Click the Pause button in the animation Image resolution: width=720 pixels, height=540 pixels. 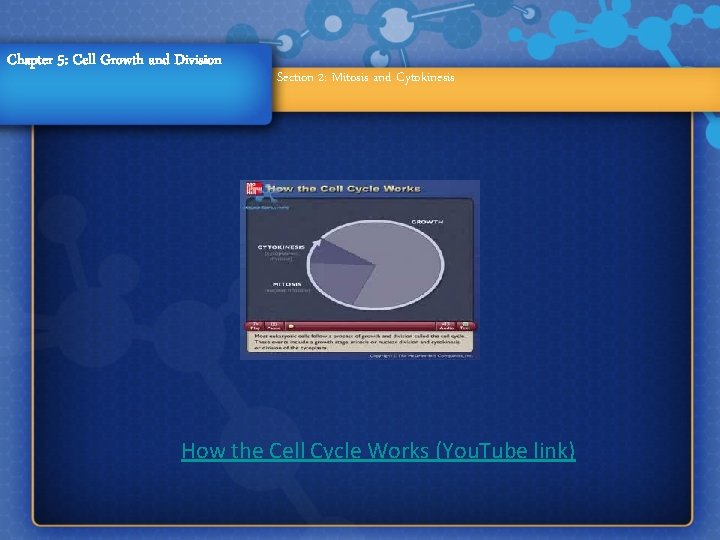pos(274,326)
